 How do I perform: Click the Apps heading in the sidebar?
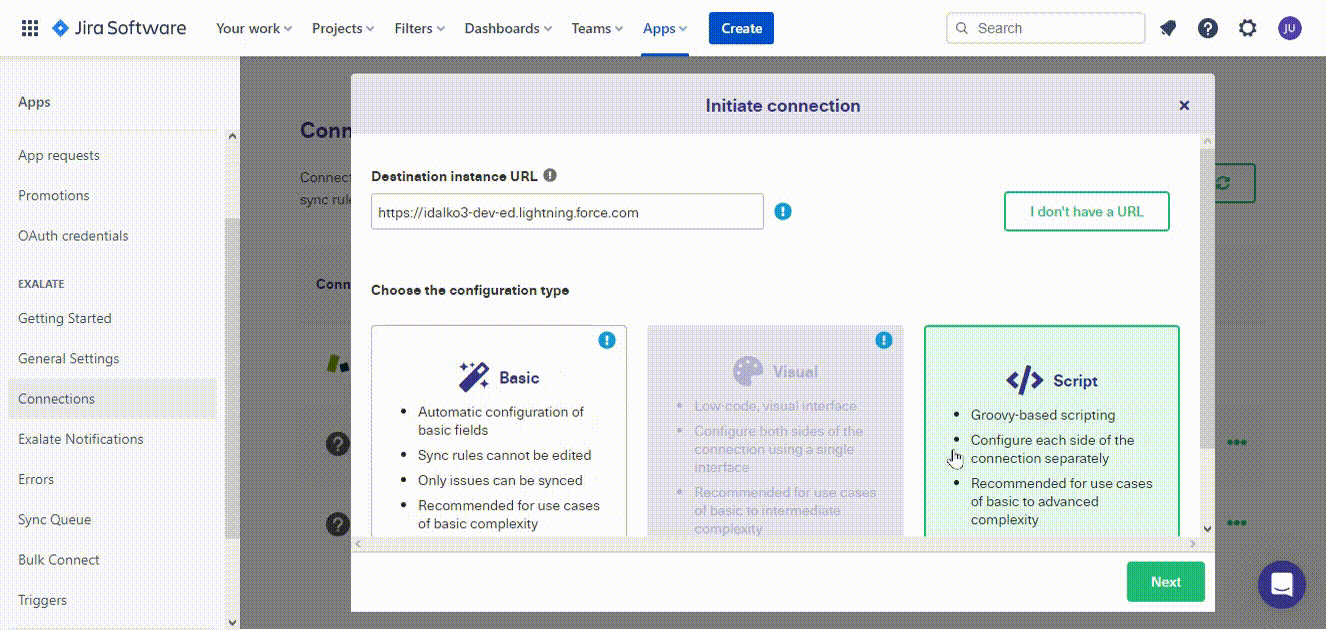[34, 102]
